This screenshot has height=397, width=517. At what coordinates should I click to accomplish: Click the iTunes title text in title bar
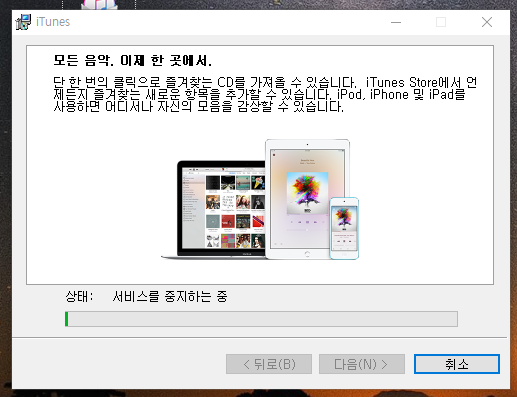(x=53, y=22)
